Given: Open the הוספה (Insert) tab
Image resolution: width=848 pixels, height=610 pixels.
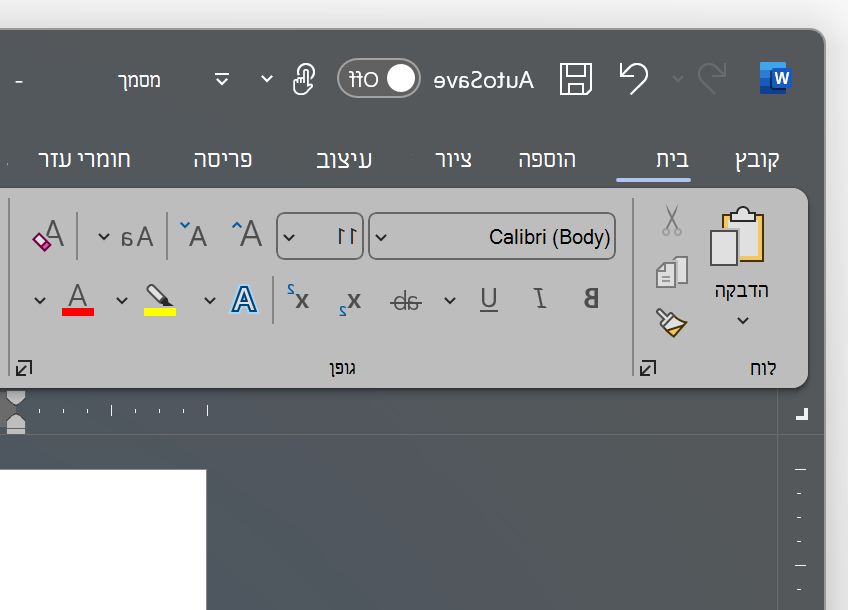Looking at the screenshot, I should click(547, 160).
